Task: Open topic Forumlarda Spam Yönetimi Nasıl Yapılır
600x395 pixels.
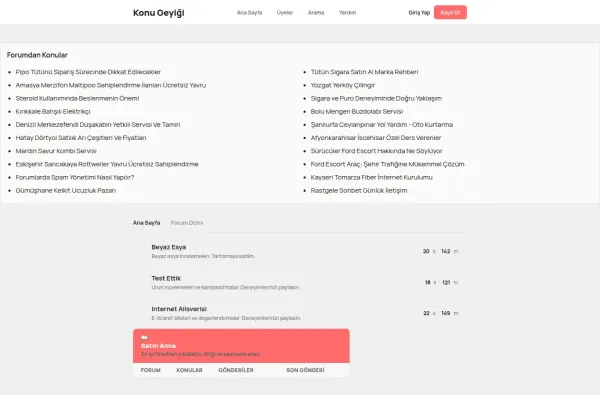Action: (x=75, y=177)
